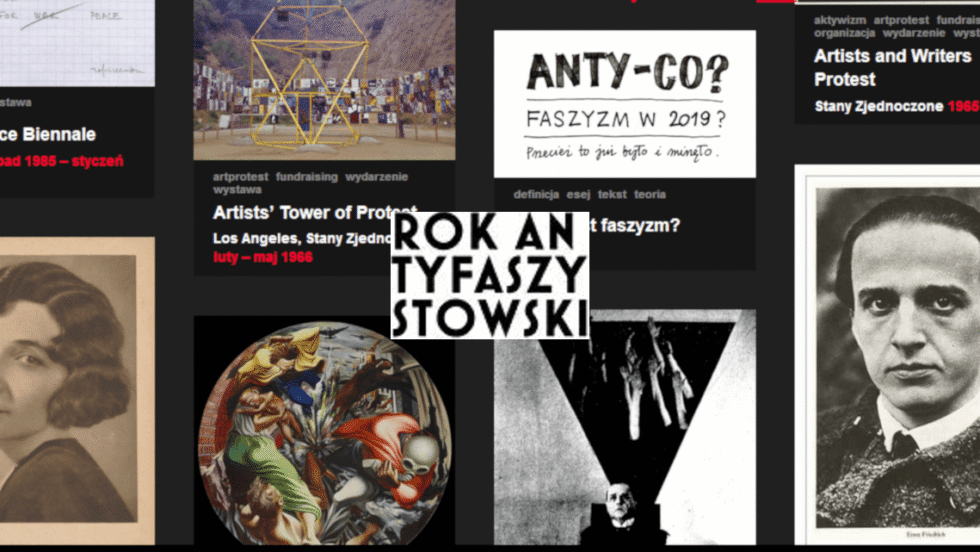The width and height of the screenshot is (980, 552).
Task: Select the esej tag
Action: [578, 194]
